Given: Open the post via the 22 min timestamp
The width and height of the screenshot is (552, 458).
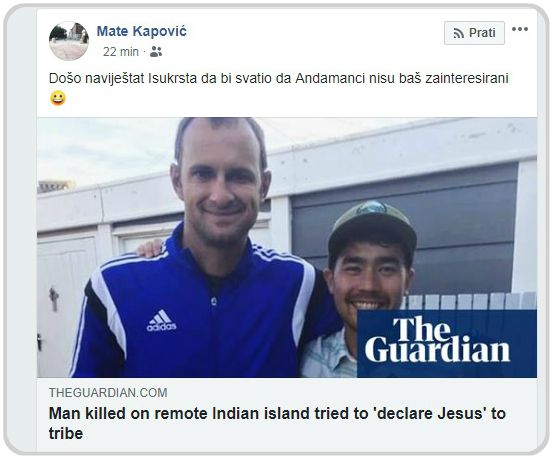Looking at the screenshot, I should pyautogui.click(x=121, y=52).
